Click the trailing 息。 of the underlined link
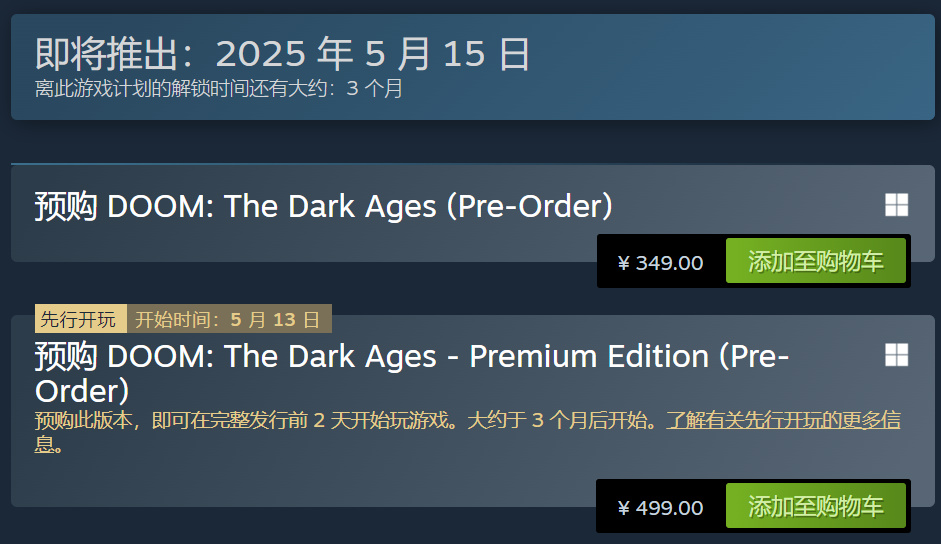 pos(49,444)
